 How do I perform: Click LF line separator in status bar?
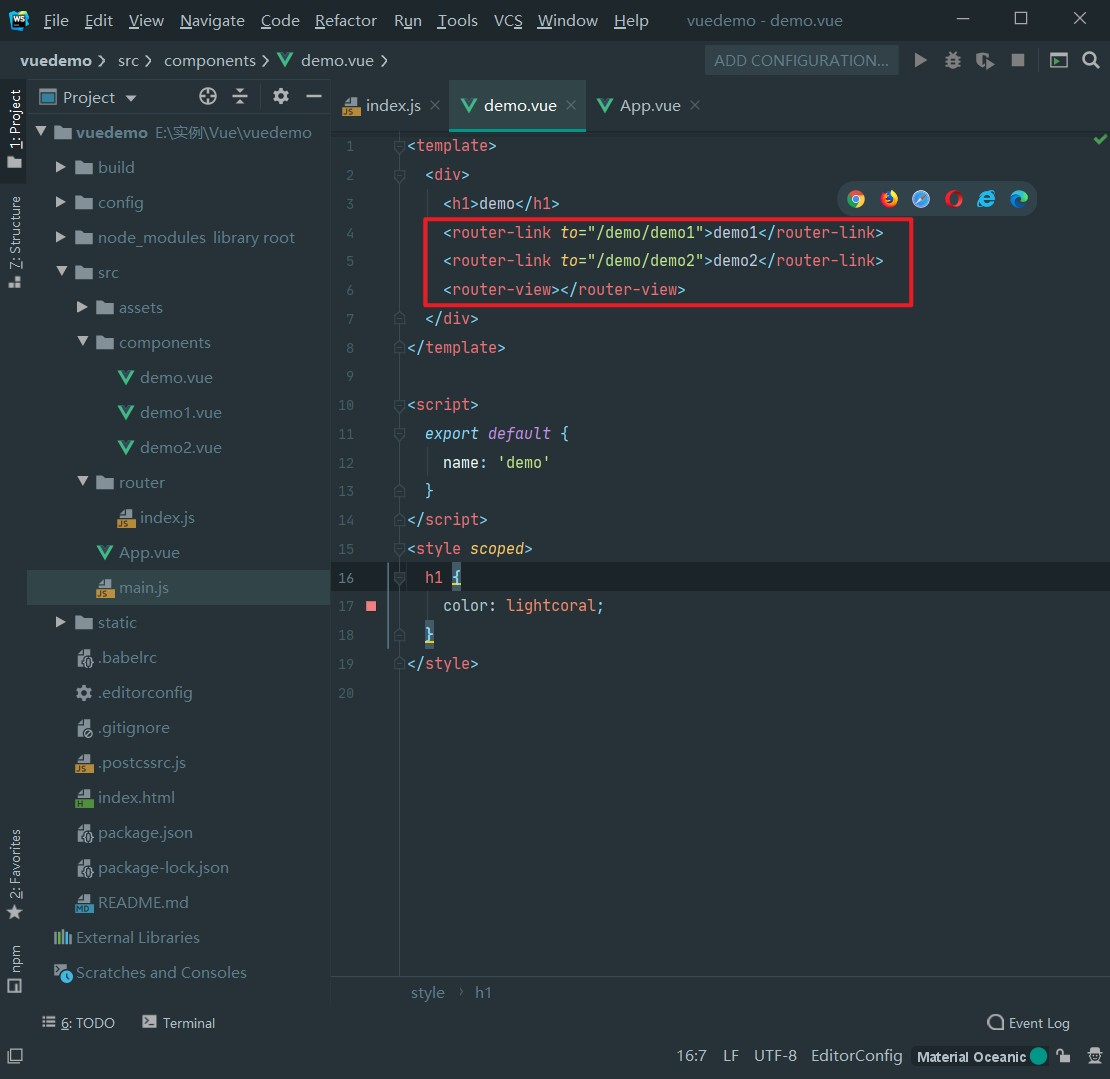731,1056
